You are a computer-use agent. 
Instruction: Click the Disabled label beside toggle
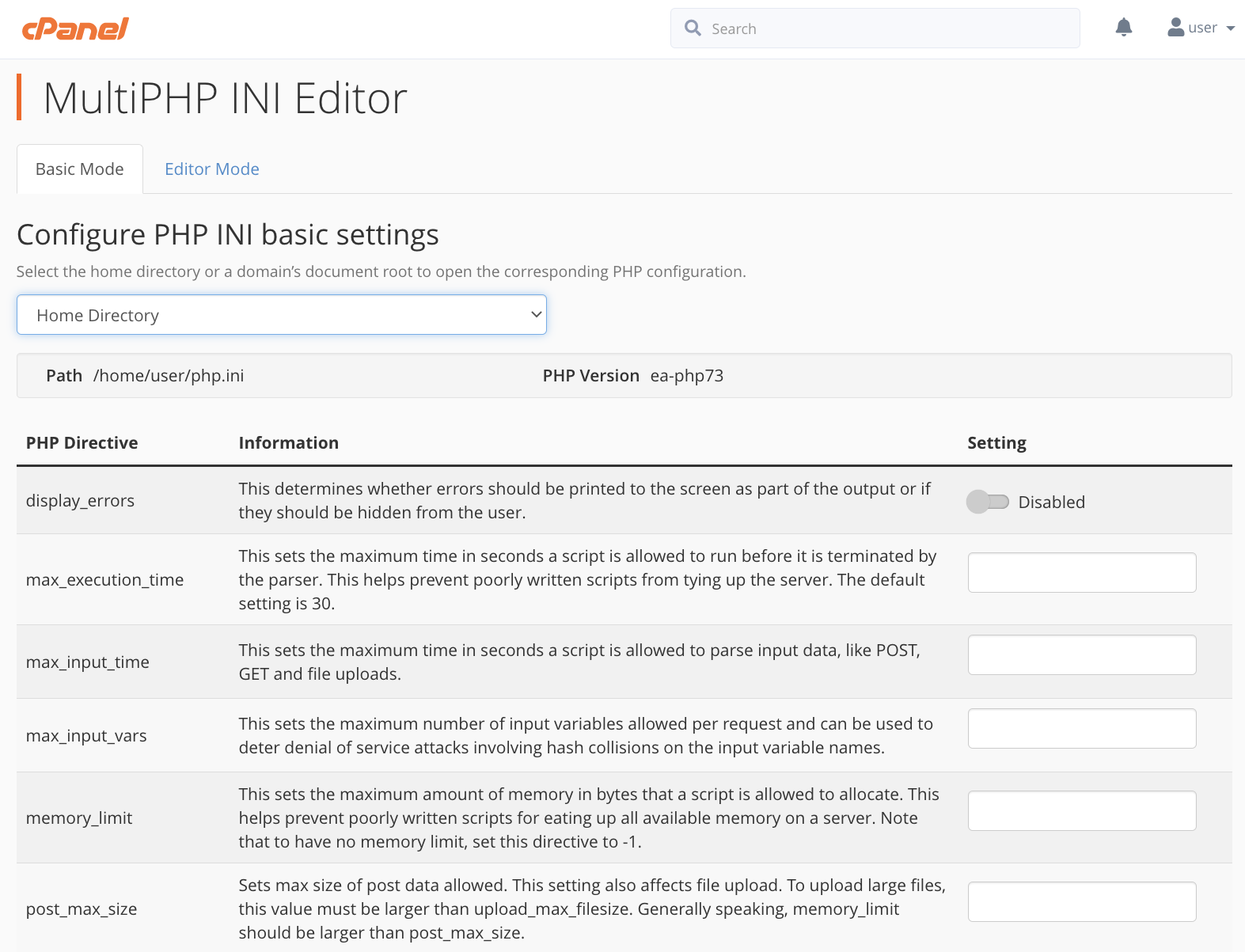pos(1051,503)
